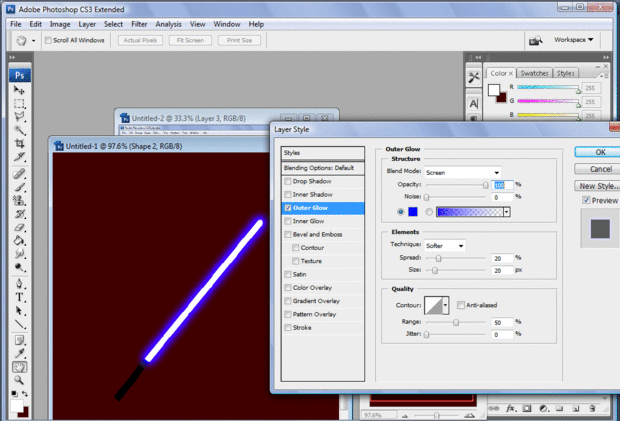This screenshot has width=620, height=421.
Task: Select the Crop tool
Action: point(19,143)
